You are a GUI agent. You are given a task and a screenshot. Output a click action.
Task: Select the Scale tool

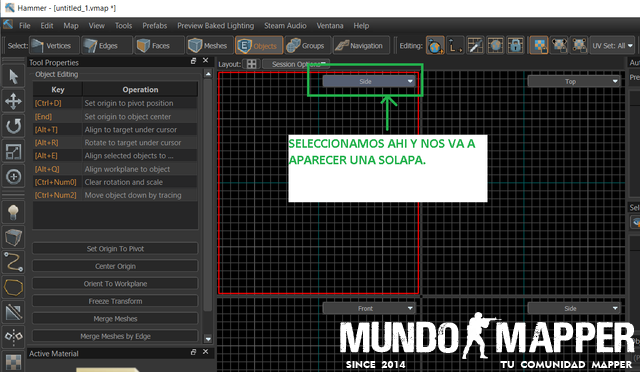click(13, 151)
